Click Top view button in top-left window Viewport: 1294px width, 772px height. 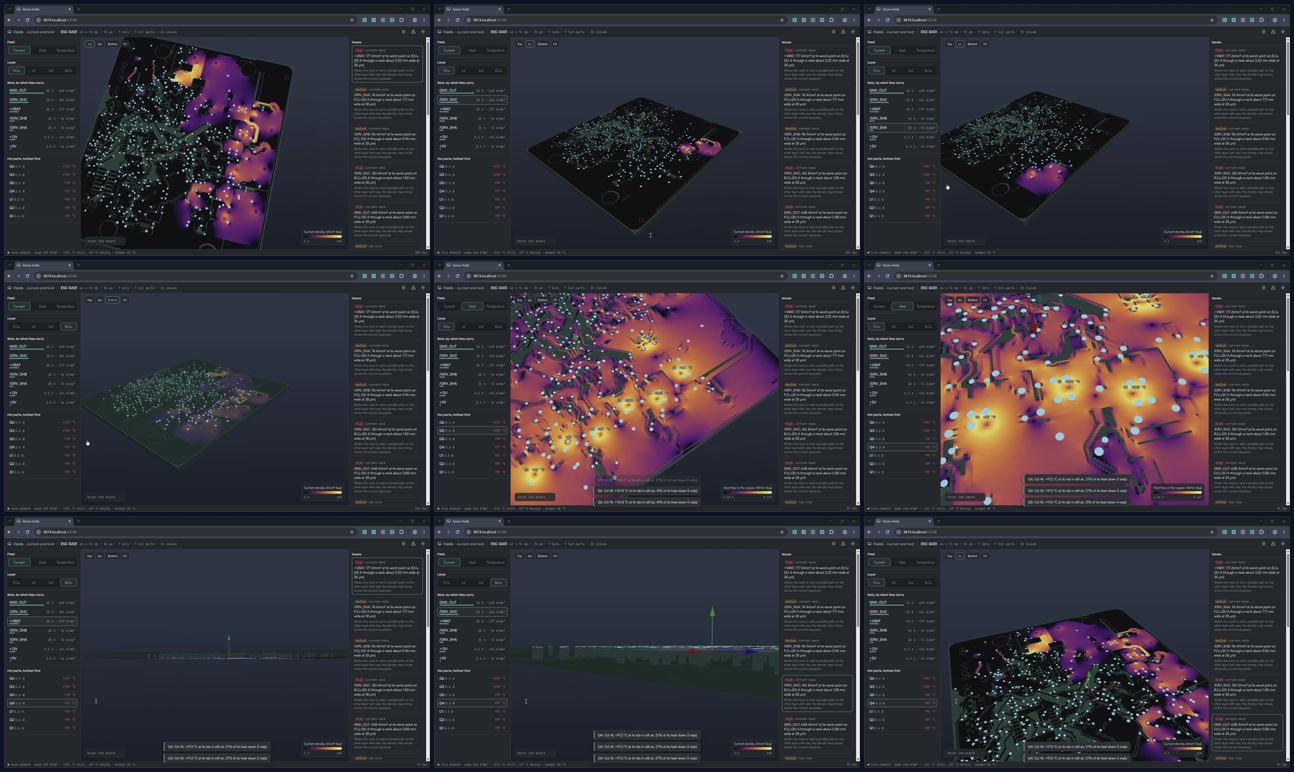pos(89,44)
